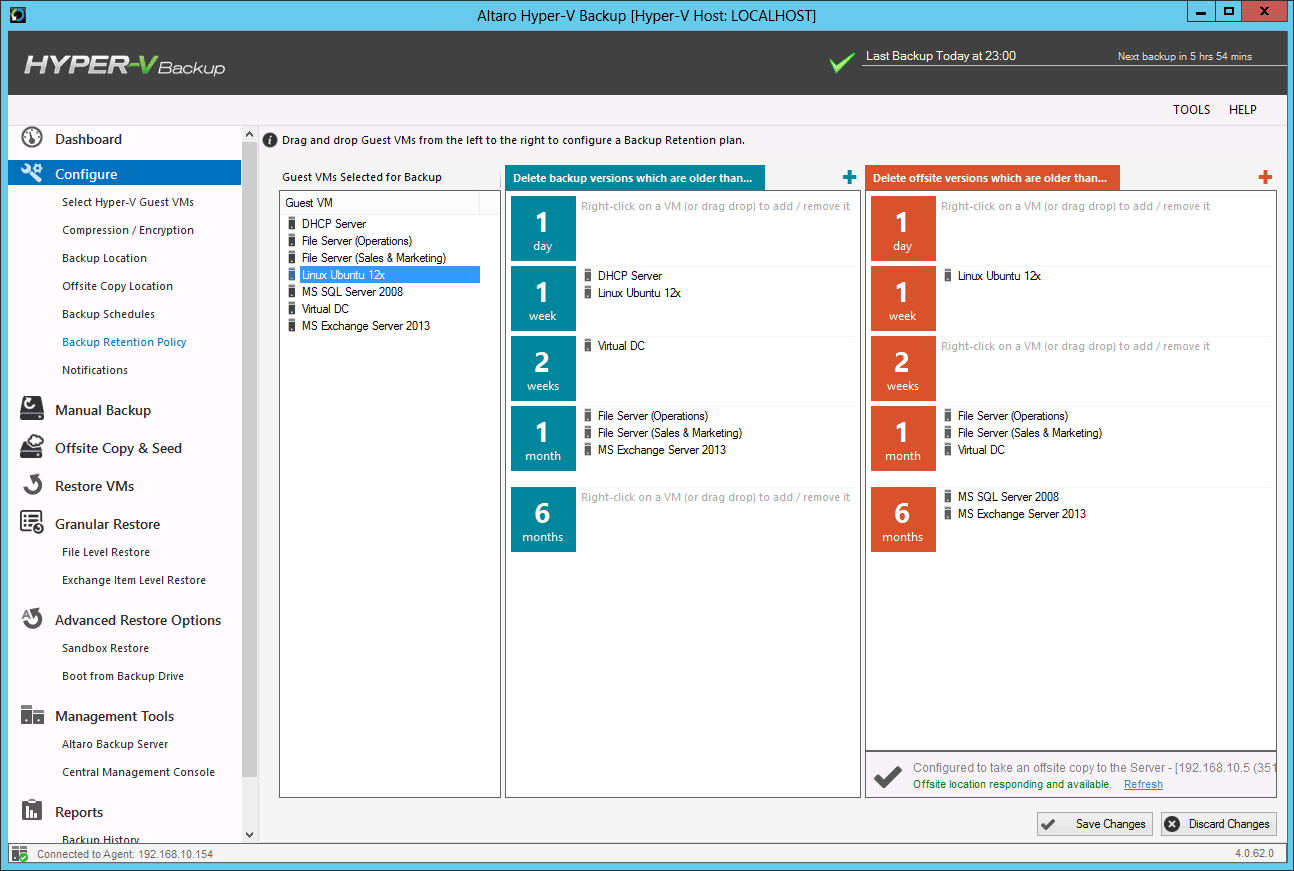
Task: Click the Manual Backup drive icon
Action: [32, 409]
